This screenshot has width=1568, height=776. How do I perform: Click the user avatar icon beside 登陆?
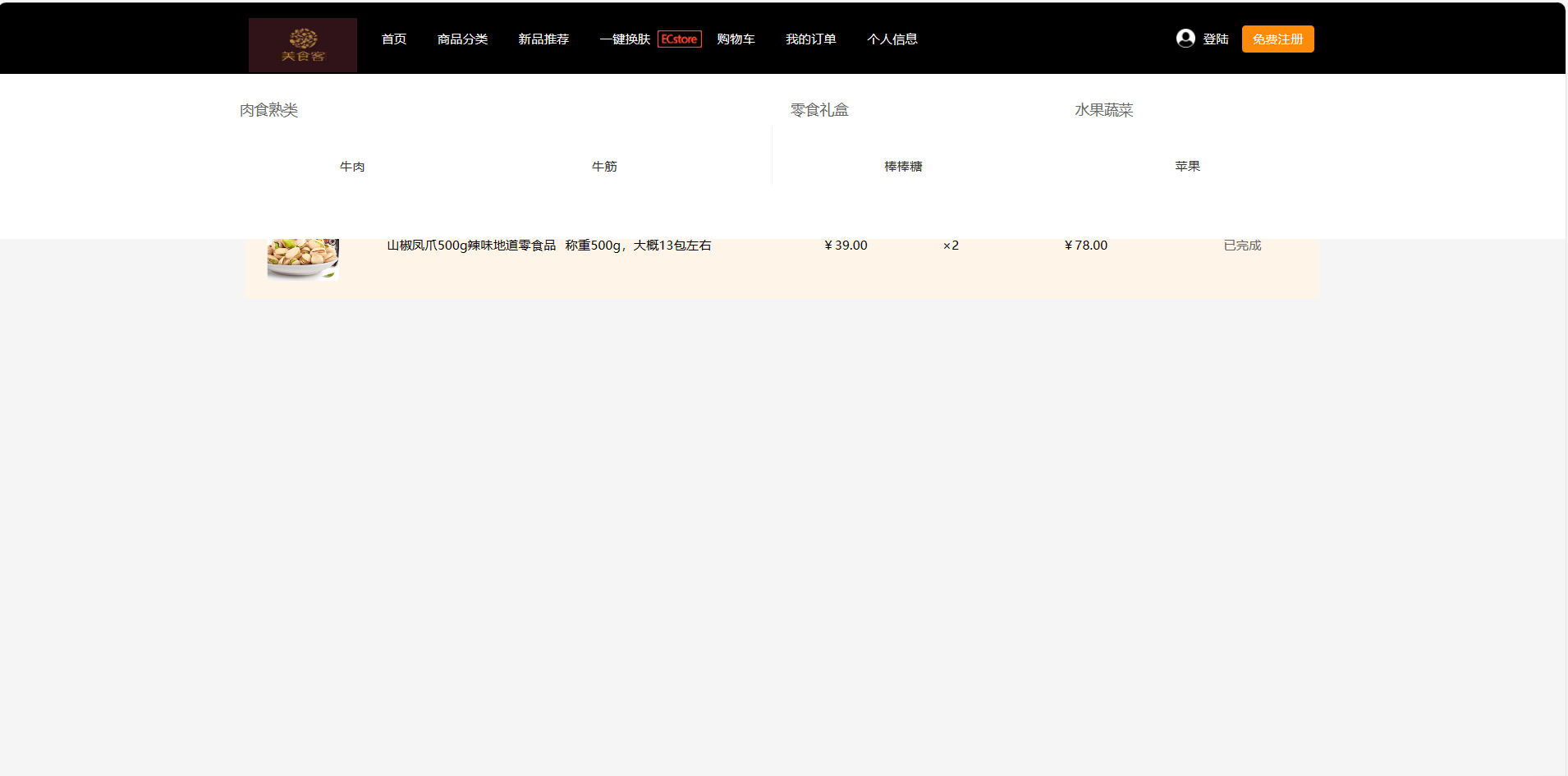click(1185, 38)
